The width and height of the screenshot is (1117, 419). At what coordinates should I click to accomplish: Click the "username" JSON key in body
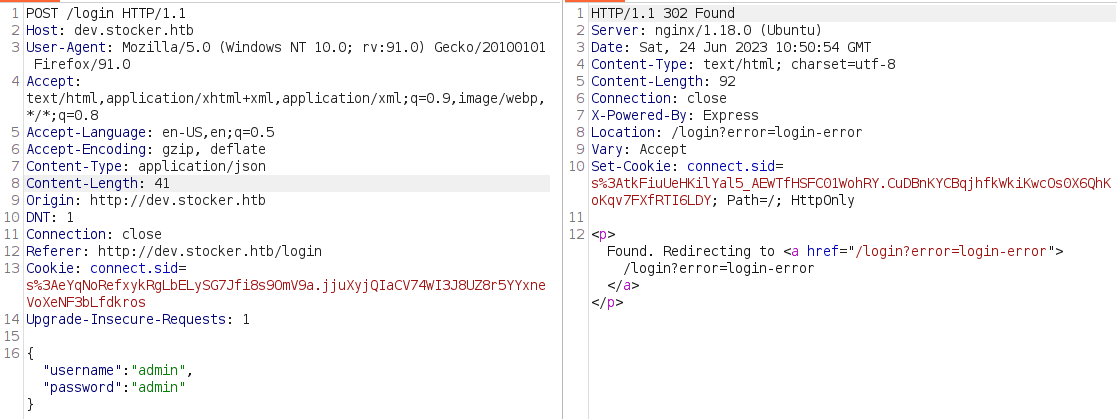point(82,370)
